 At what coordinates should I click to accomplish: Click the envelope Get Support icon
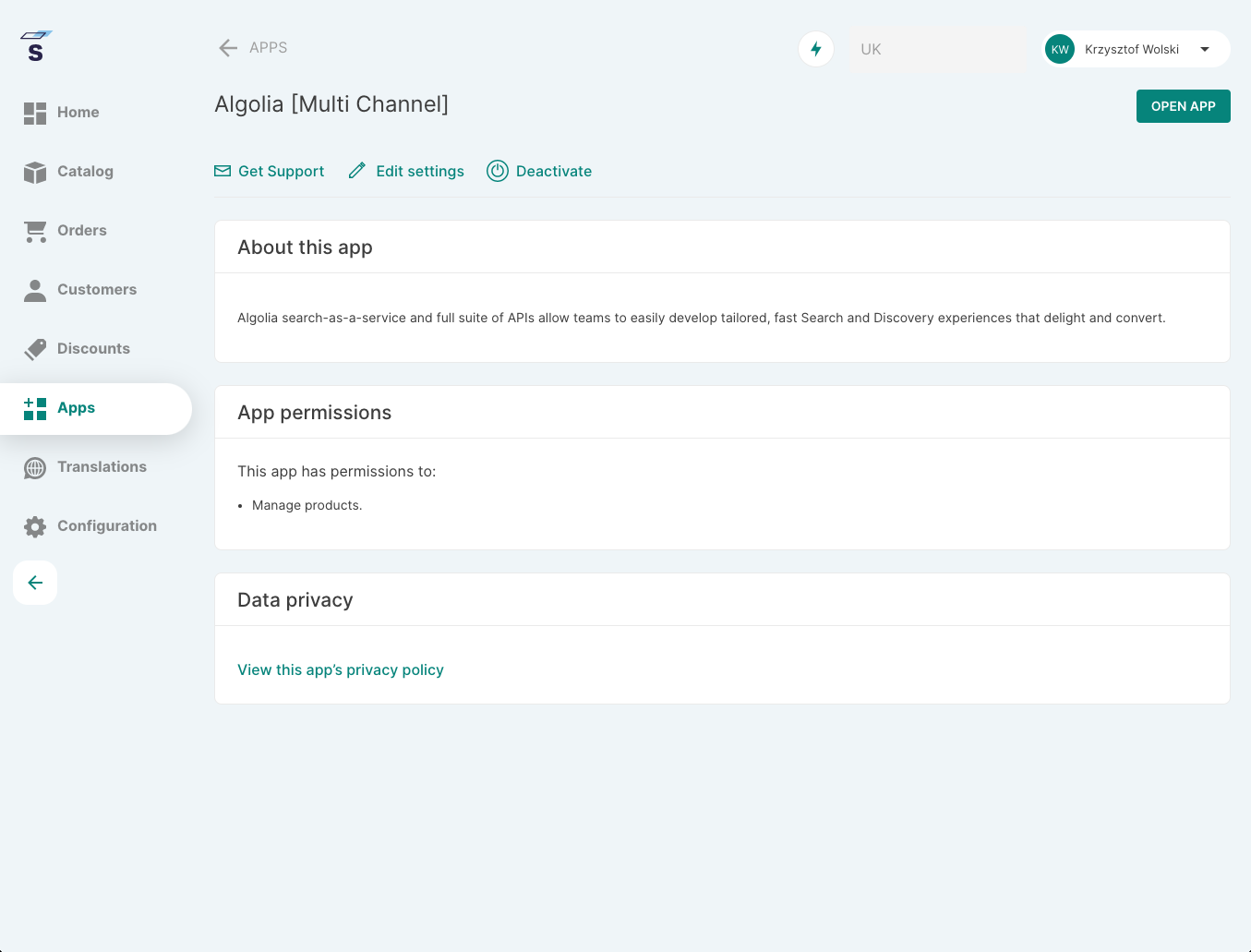[x=223, y=171]
